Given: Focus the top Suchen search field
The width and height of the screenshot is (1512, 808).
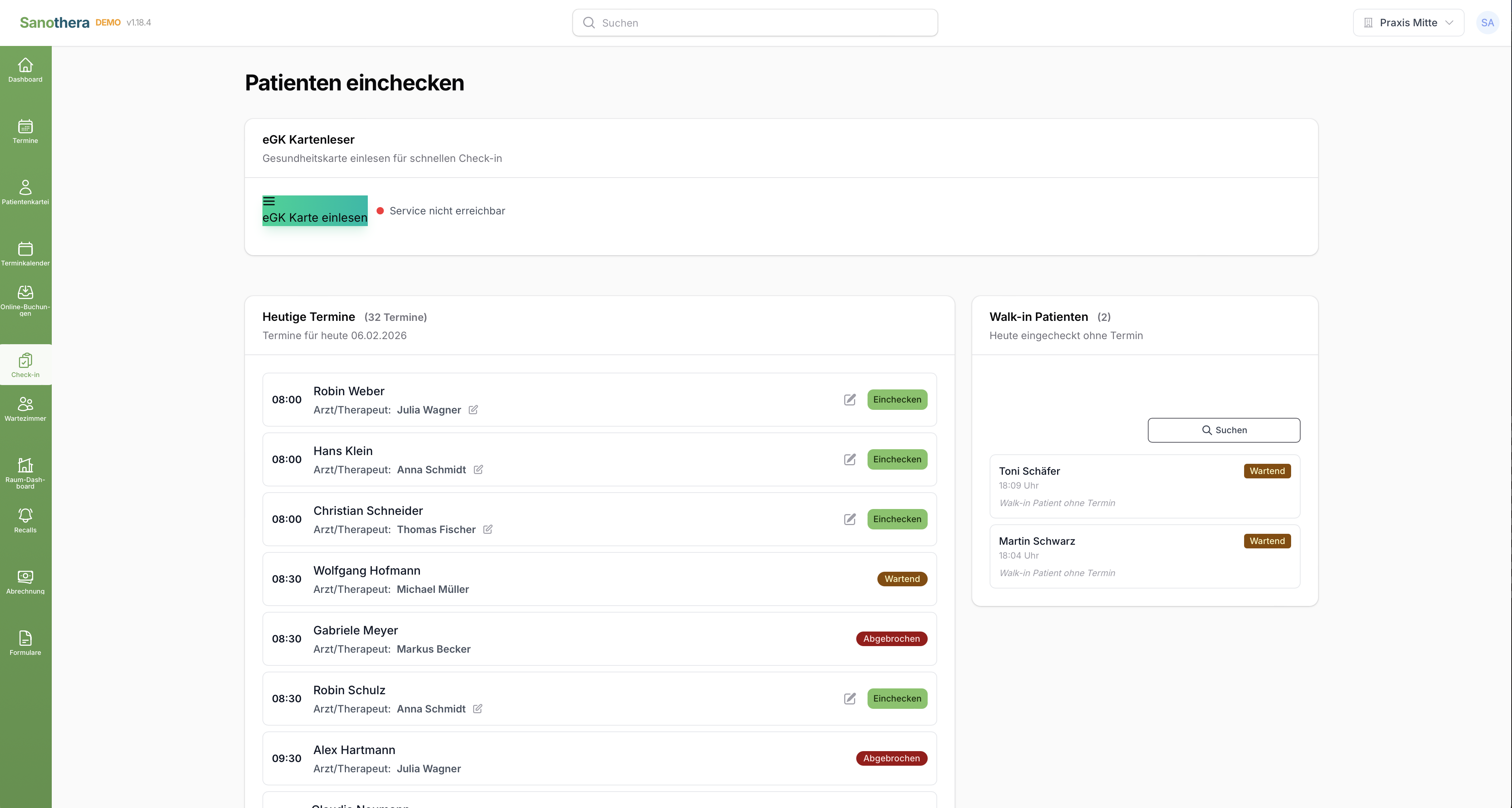Looking at the screenshot, I should [x=755, y=23].
